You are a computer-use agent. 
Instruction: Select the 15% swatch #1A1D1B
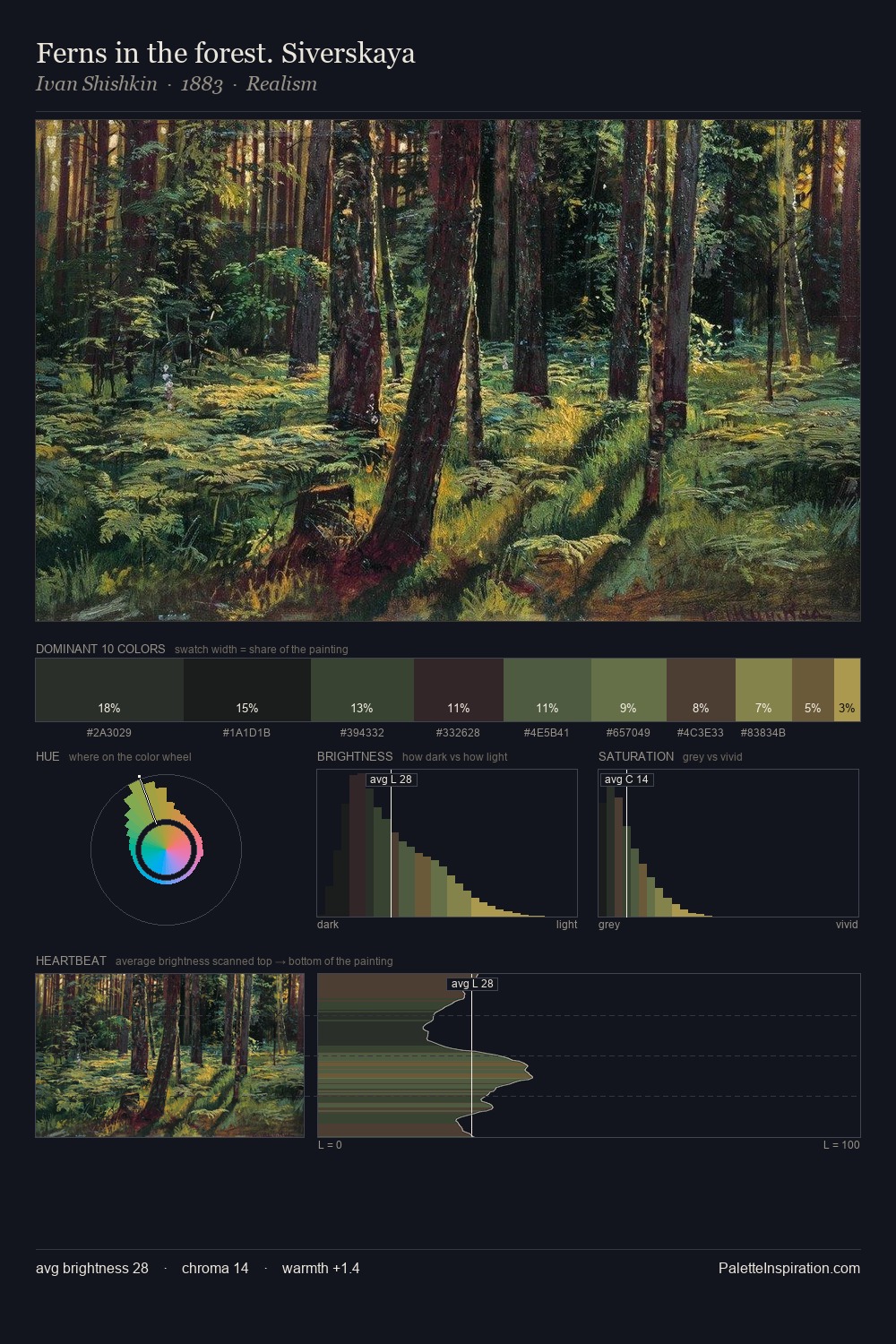pos(247,690)
